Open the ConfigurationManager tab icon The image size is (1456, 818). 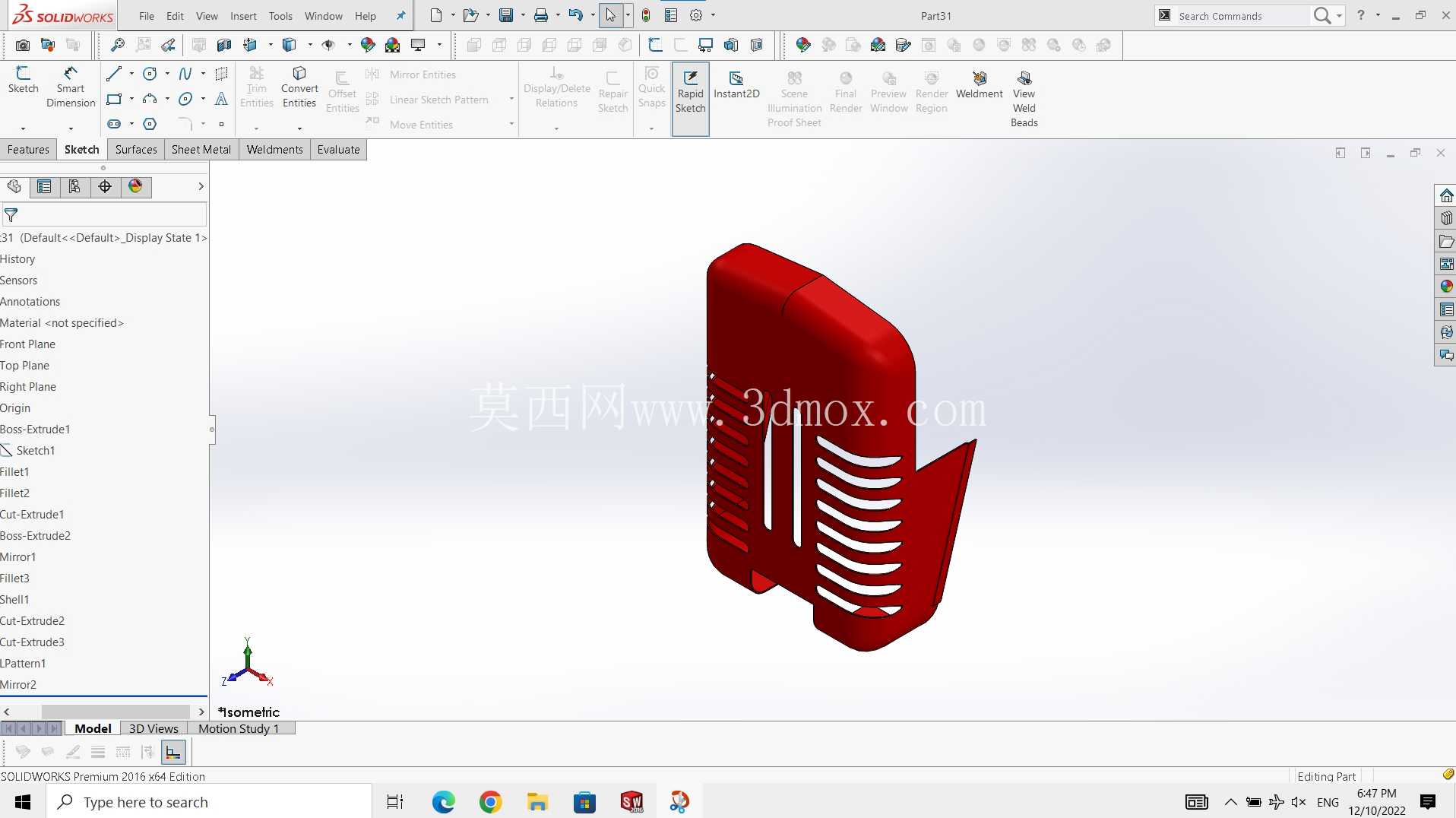tap(74, 186)
